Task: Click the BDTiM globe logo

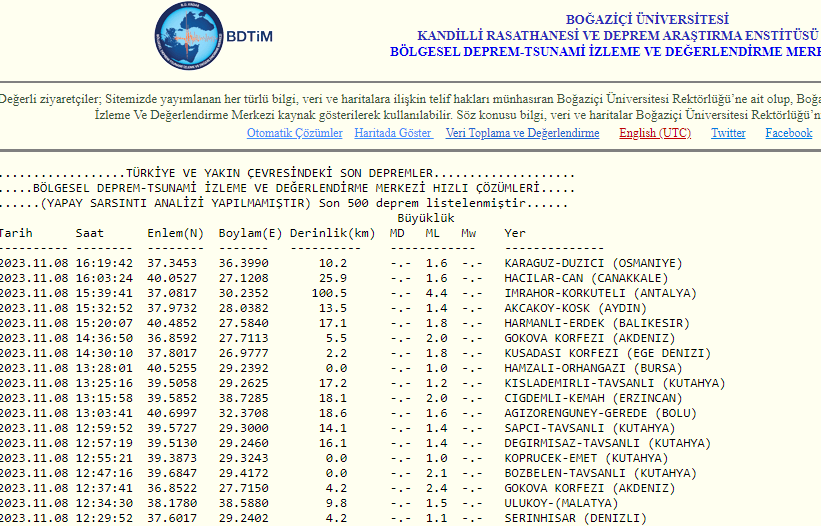Action: click(189, 36)
